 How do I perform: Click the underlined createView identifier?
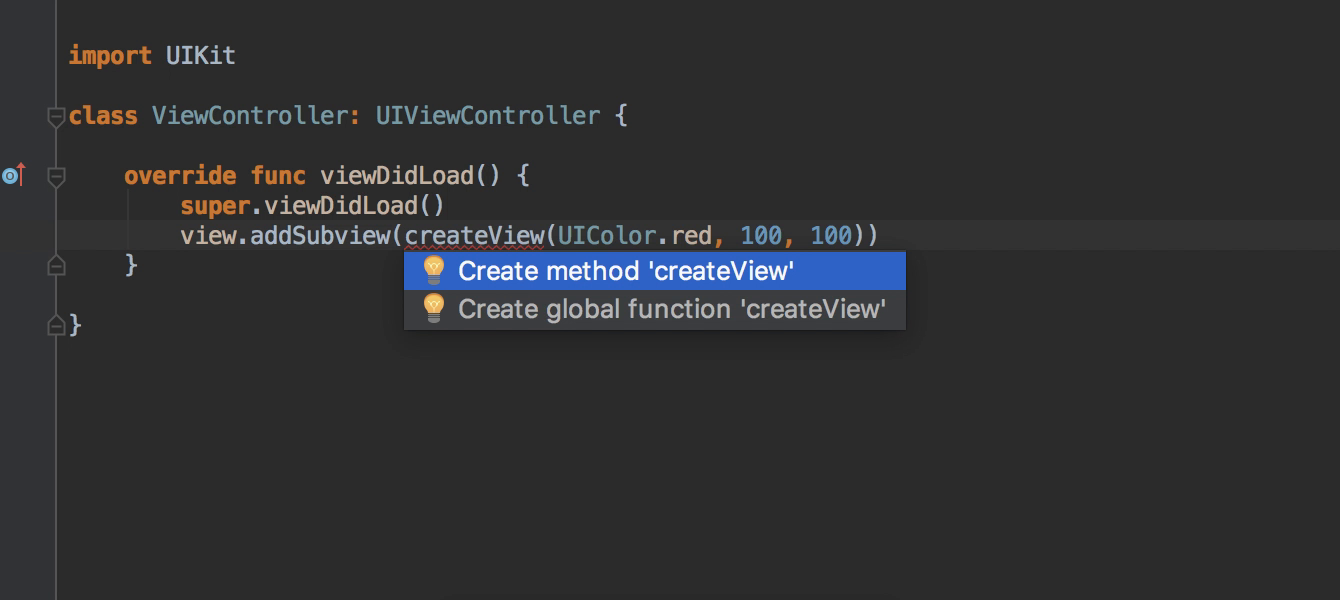click(x=474, y=236)
